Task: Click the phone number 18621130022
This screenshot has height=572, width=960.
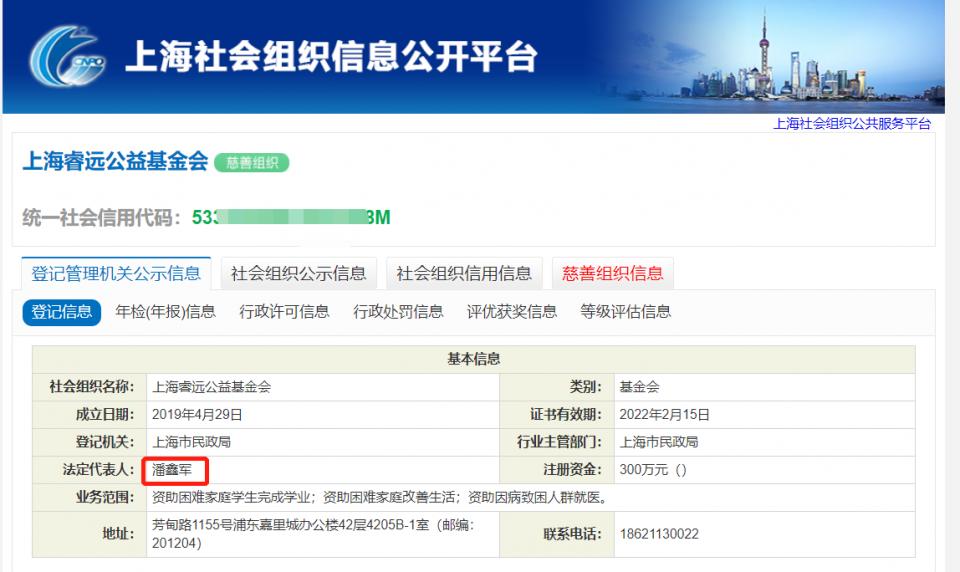Action: (659, 534)
